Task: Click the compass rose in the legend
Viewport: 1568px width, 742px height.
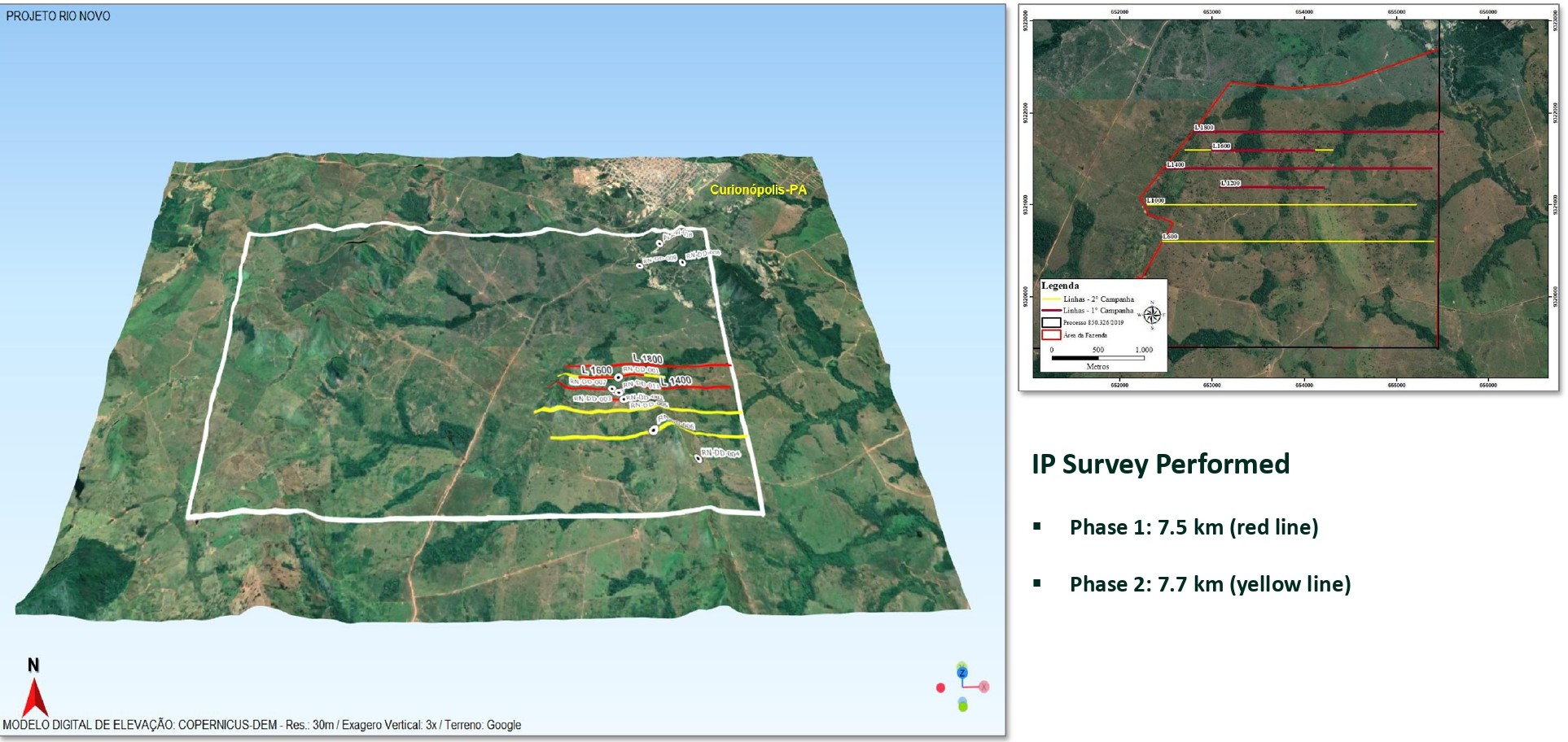Action: tap(1151, 315)
